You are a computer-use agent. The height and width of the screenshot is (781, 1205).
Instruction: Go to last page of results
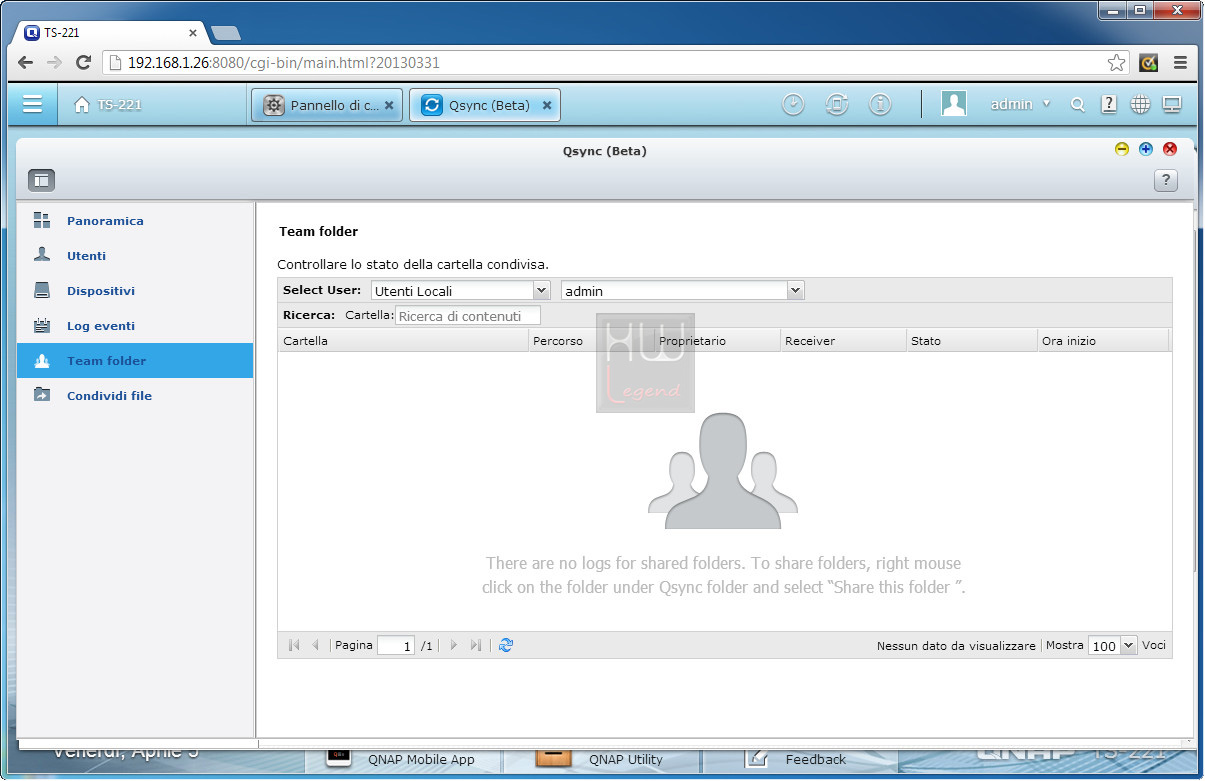[x=476, y=645]
